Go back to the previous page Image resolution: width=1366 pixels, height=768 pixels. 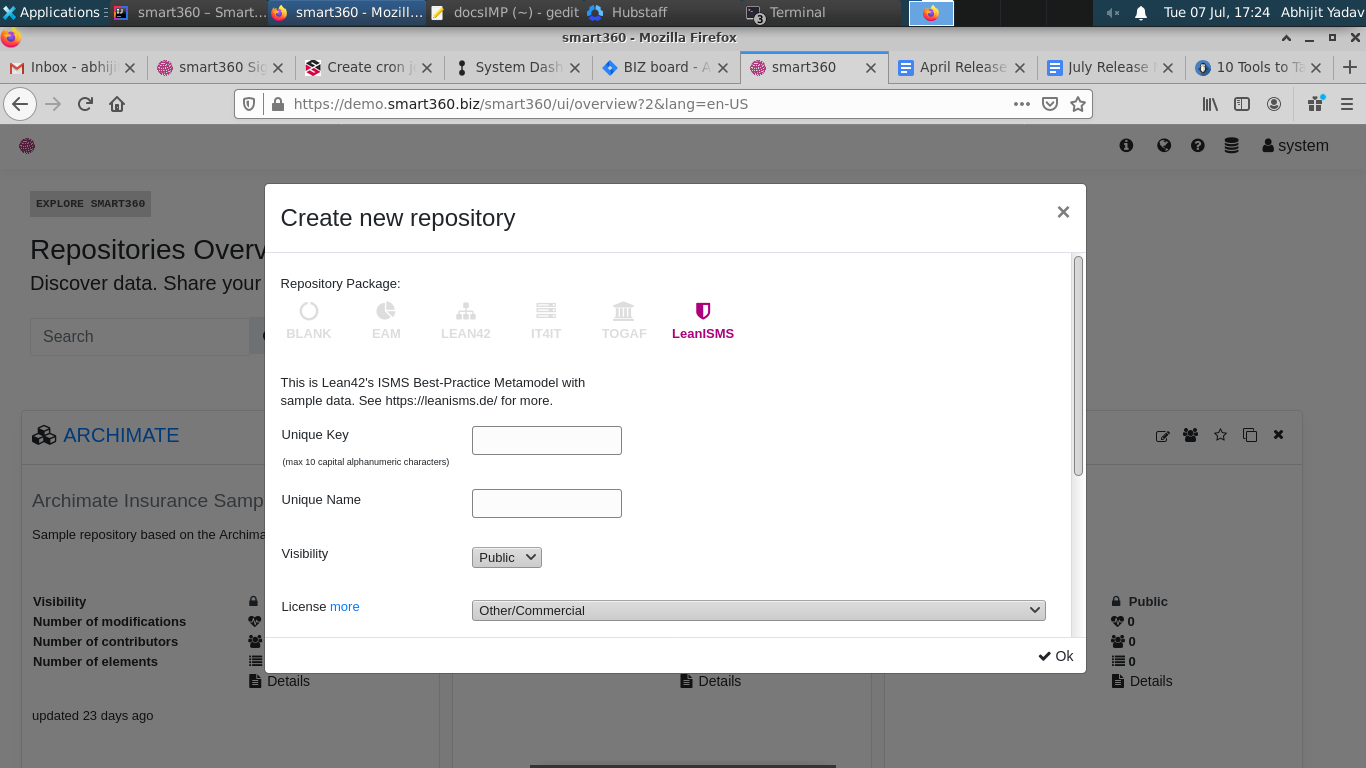pos(20,104)
